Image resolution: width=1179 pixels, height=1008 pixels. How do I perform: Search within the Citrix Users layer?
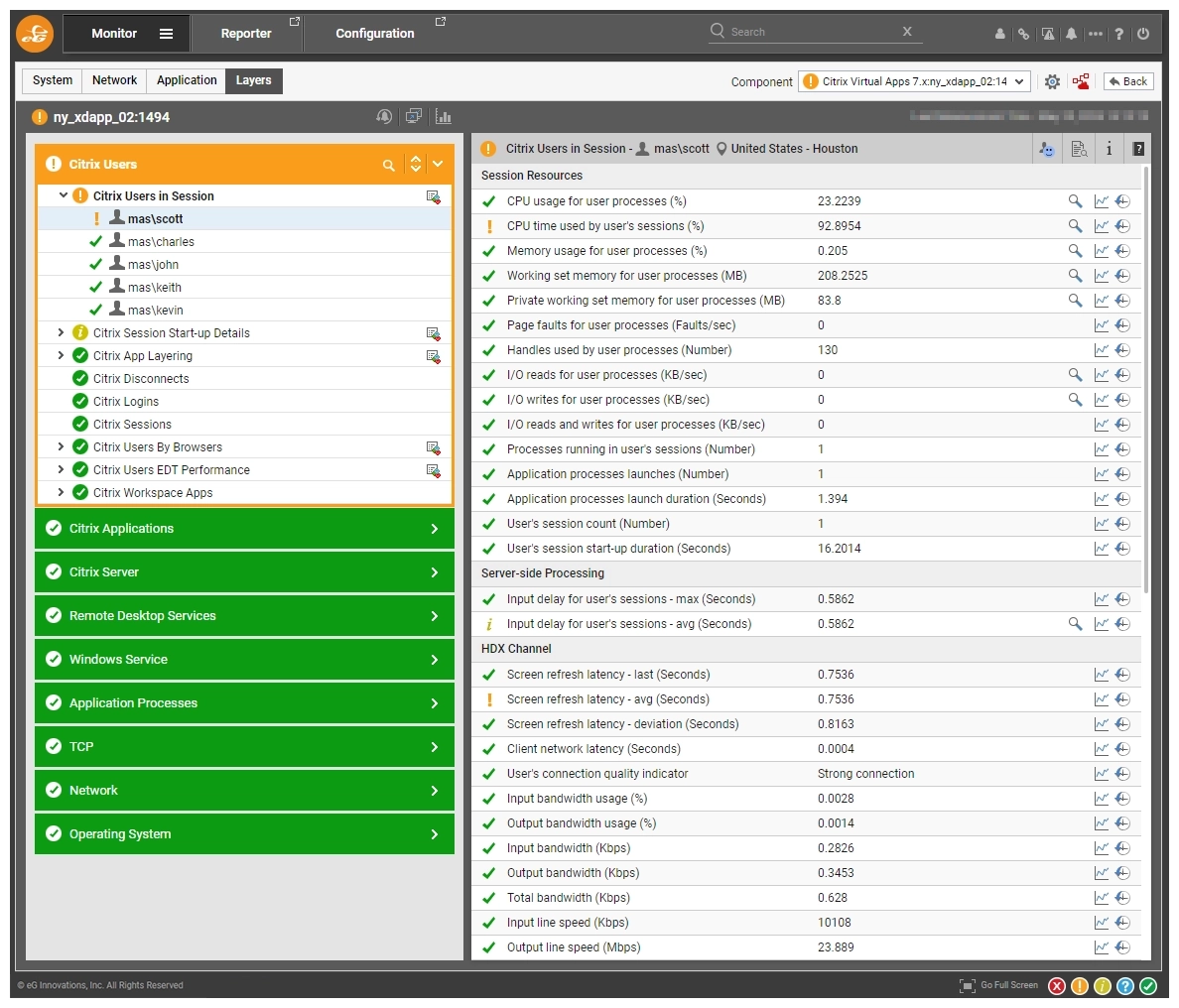click(x=389, y=165)
